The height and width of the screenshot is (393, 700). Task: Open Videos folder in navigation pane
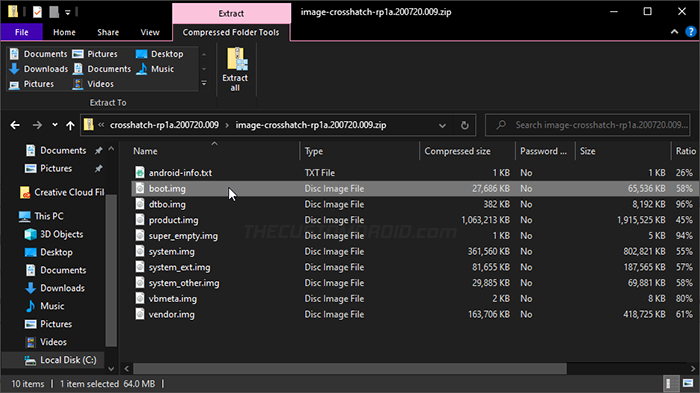pos(46,342)
